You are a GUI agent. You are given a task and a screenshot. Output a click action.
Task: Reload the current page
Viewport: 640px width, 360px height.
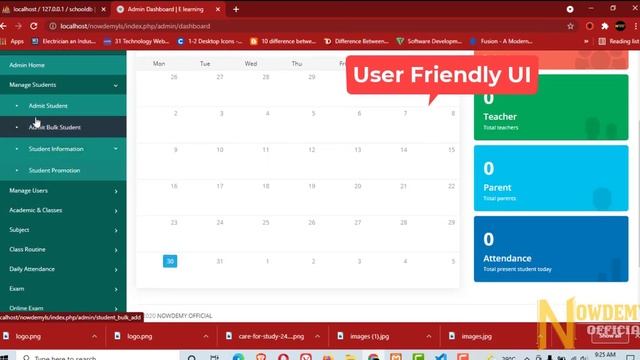tap(34, 26)
